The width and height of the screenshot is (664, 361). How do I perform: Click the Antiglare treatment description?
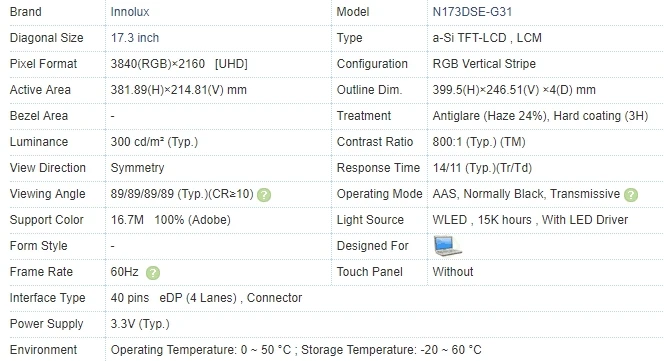pyautogui.click(x=540, y=116)
